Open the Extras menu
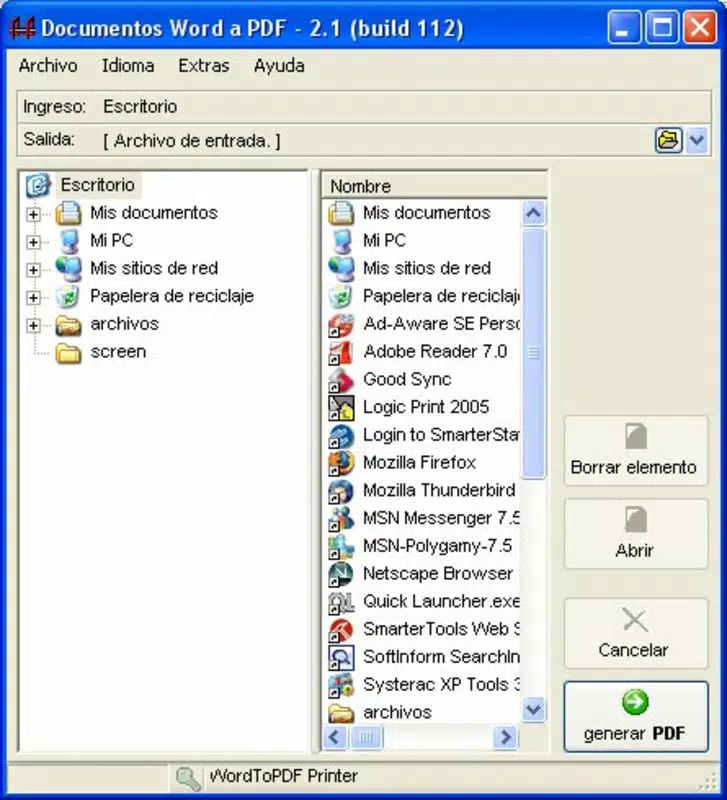This screenshot has height=800, width=727. 204,66
